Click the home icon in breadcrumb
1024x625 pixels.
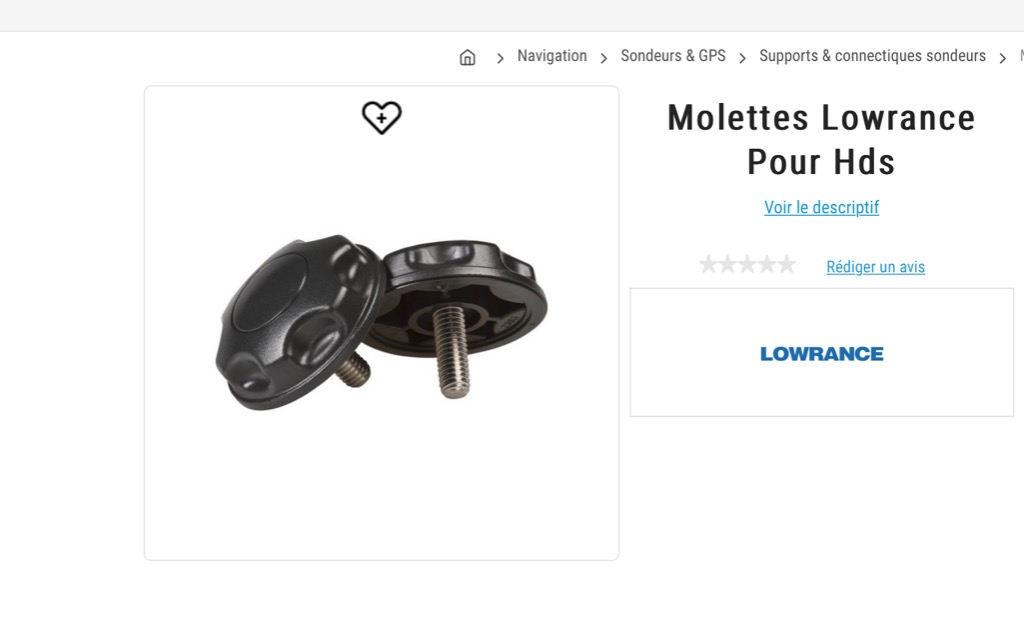[467, 57]
